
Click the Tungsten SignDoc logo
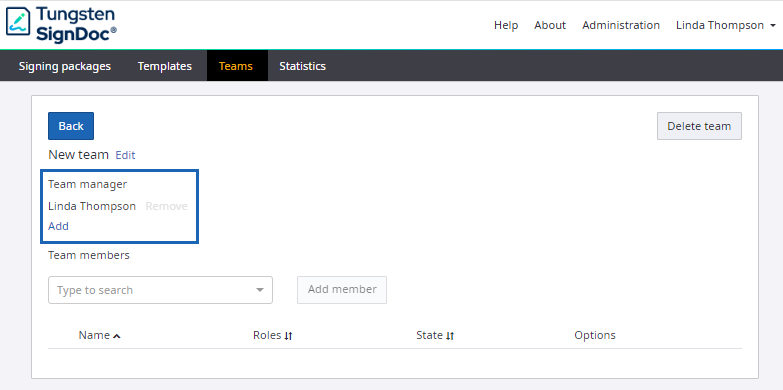point(61,25)
